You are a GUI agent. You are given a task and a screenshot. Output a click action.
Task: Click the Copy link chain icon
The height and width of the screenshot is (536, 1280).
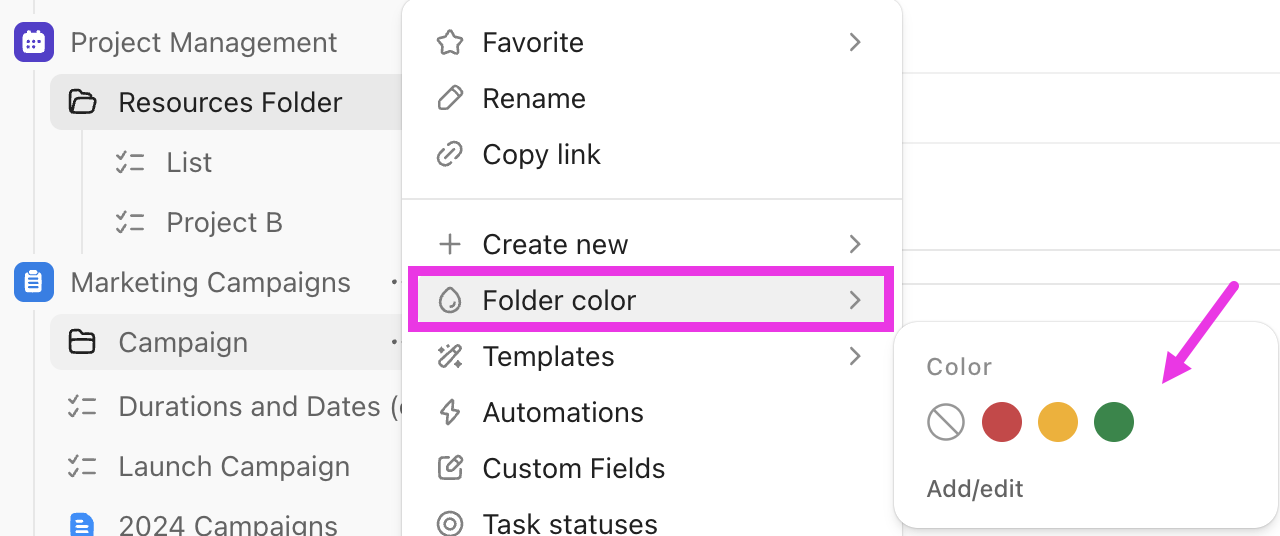[x=450, y=155]
